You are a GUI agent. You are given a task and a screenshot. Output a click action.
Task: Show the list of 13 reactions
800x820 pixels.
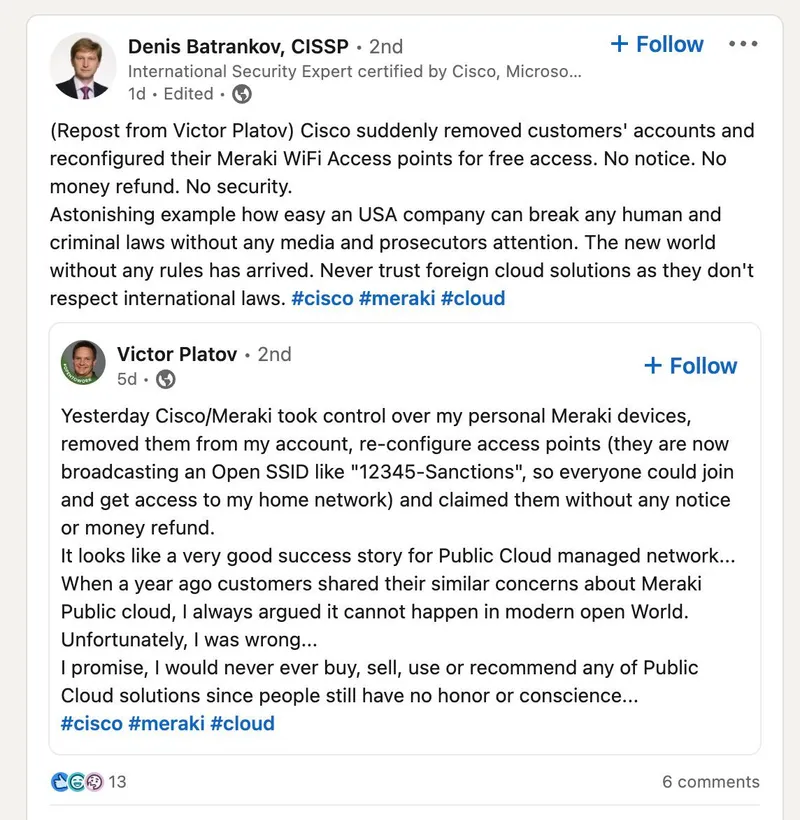tap(118, 782)
